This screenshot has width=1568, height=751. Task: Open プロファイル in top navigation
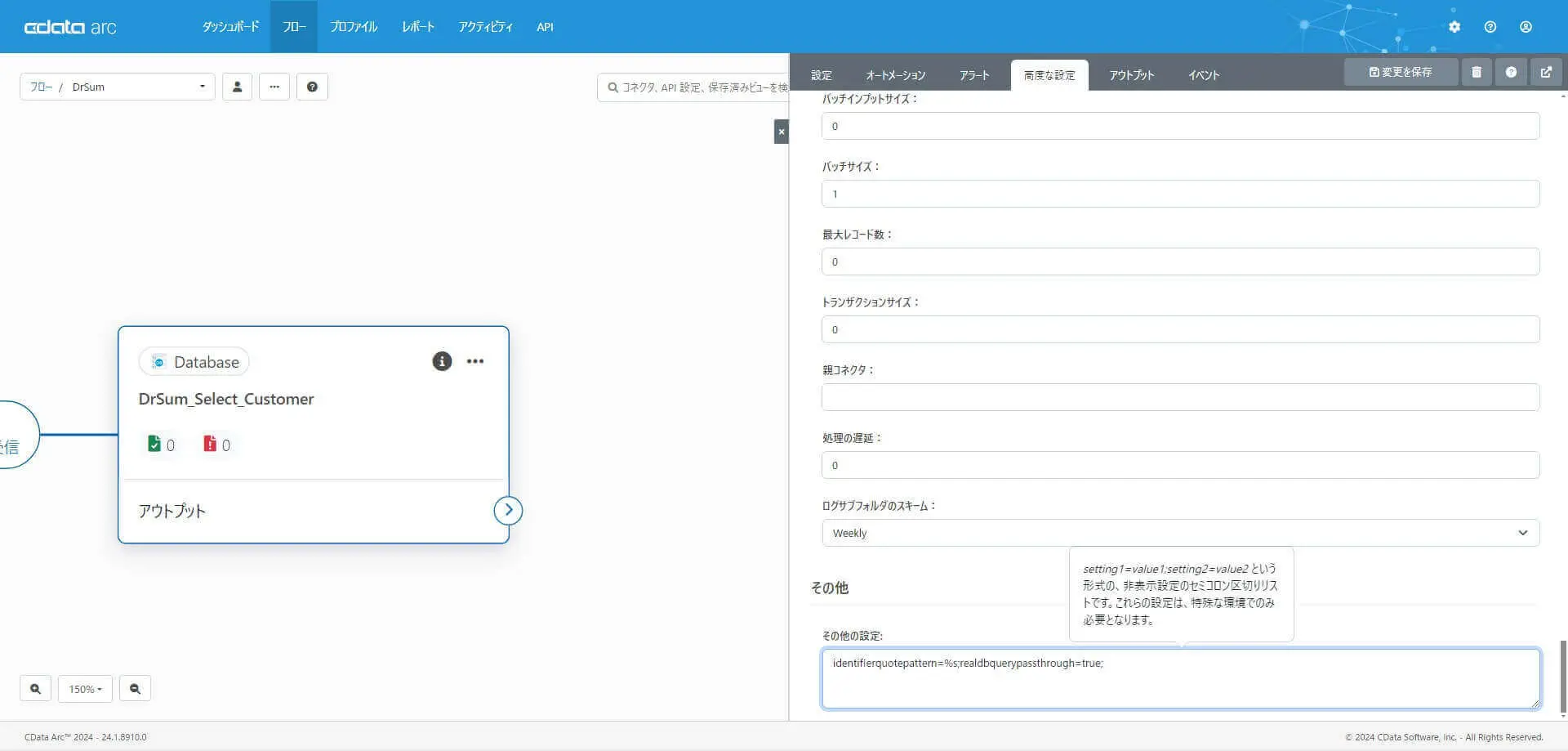pos(354,27)
